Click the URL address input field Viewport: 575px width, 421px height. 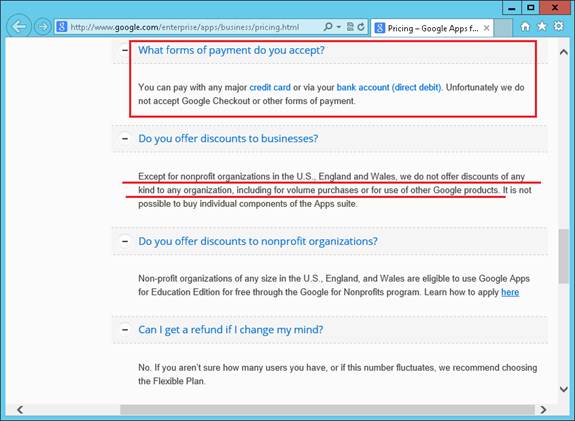(x=195, y=27)
